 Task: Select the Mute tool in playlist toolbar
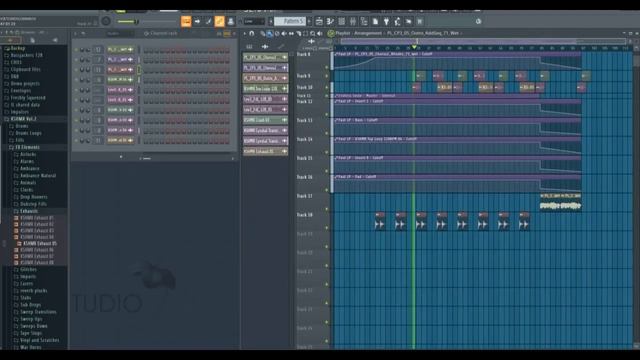(284, 33)
